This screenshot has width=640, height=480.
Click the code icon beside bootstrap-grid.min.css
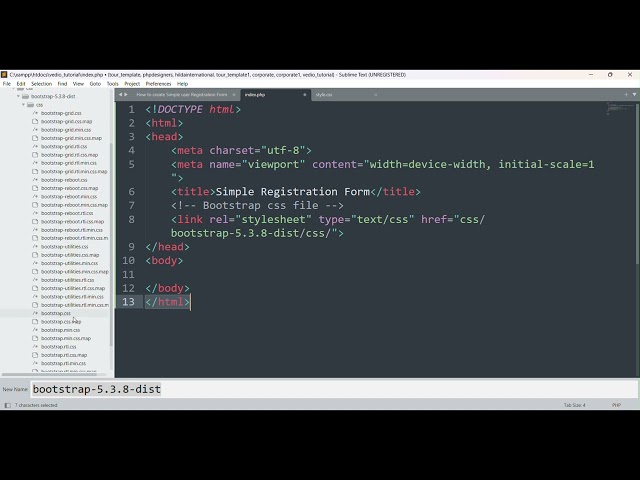pyautogui.click(x=35, y=130)
